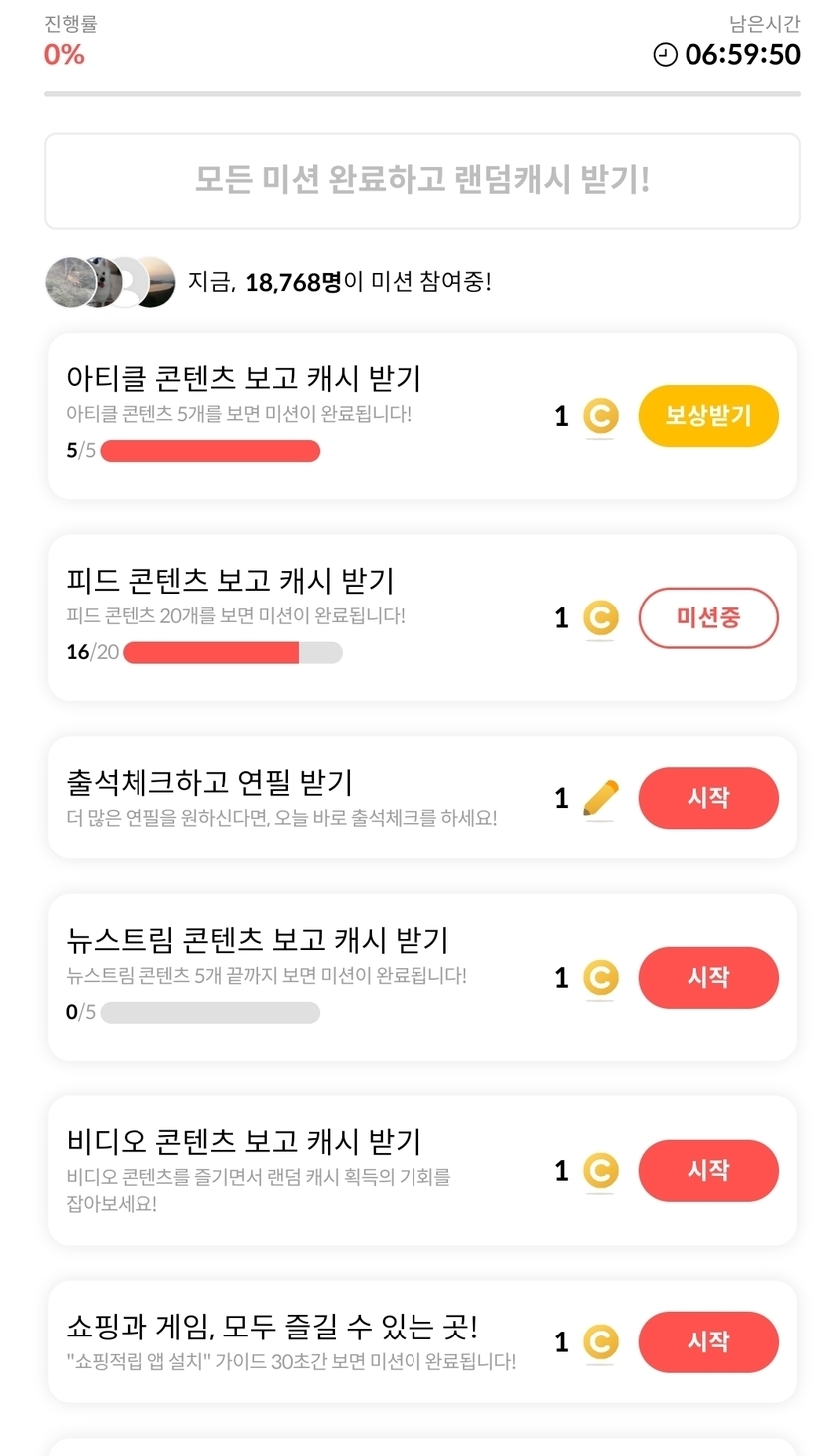Click the newsstream 0/5 progress bar
The width and height of the screenshot is (827, 1456).
(x=210, y=1013)
